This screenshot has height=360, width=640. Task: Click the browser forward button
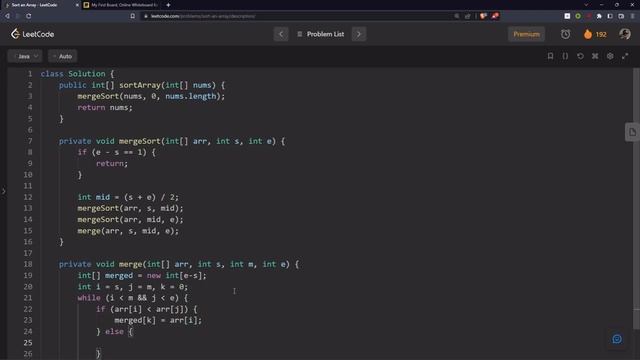click(18, 16)
